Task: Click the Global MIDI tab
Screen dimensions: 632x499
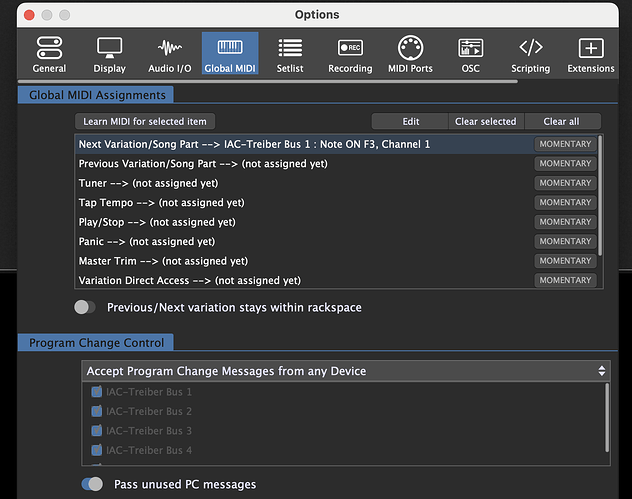Action: [x=230, y=54]
